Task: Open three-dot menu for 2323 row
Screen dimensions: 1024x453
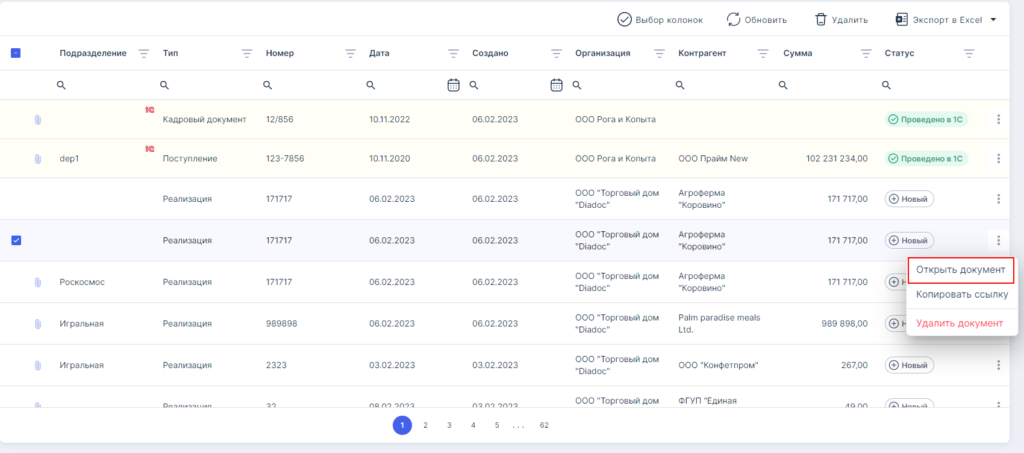Action: (998, 365)
